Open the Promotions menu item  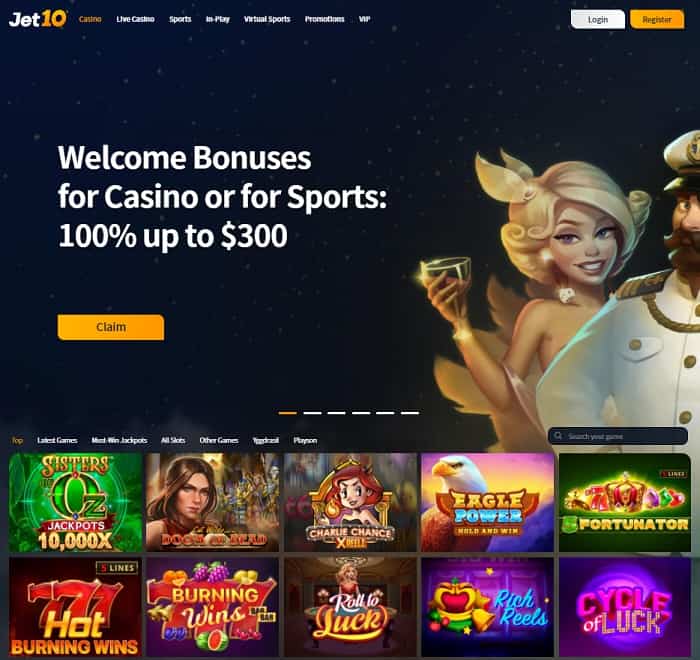point(325,19)
